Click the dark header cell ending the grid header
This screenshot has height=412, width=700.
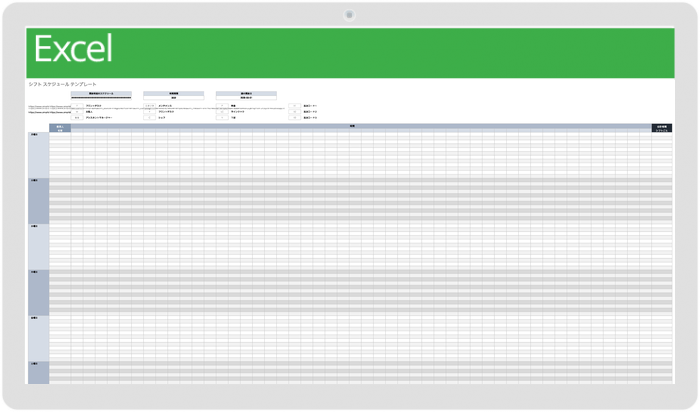click(x=662, y=128)
